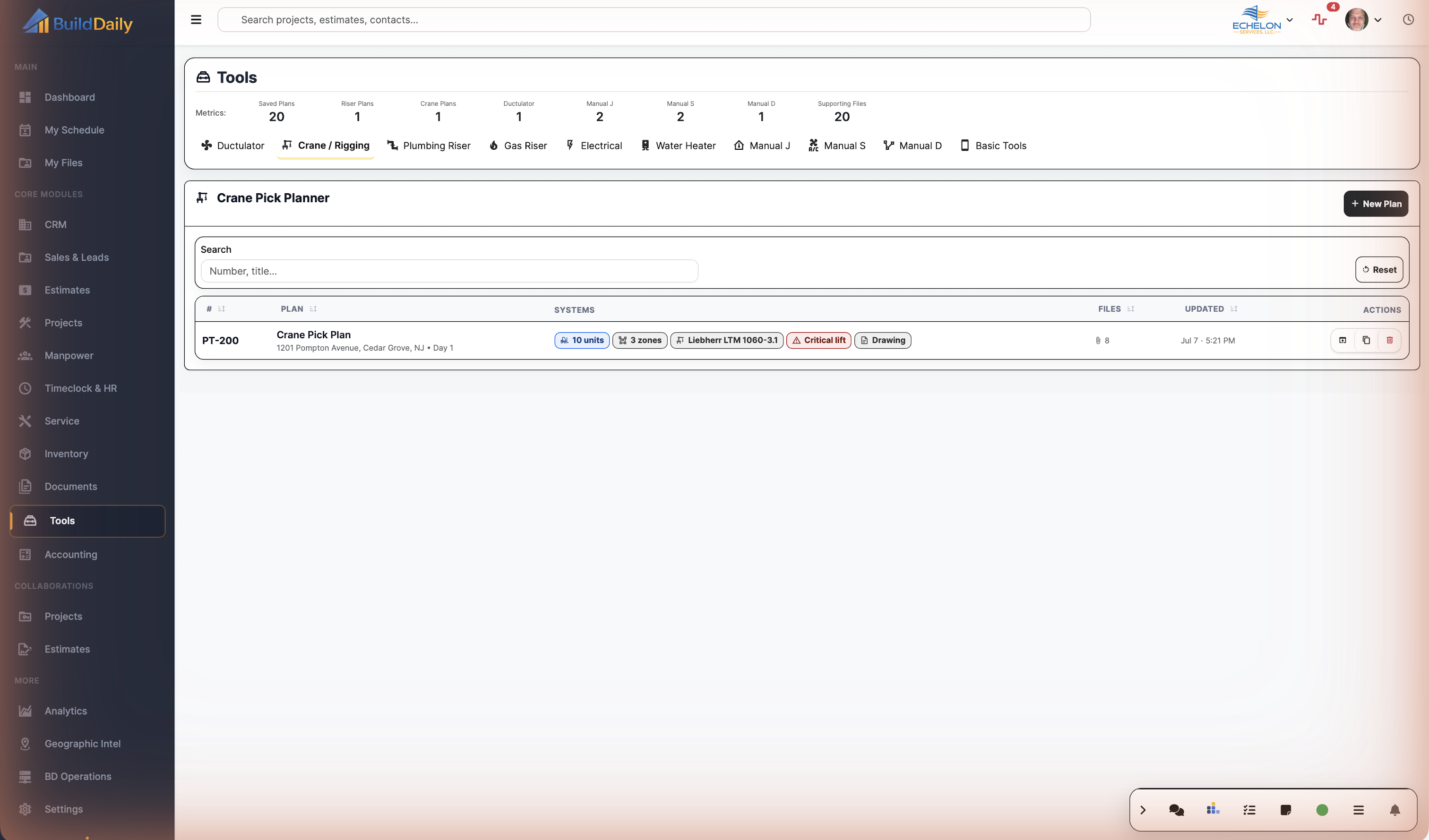This screenshot has height=840, width=1429.
Task: Switch to Manual J tab
Action: 762,146
